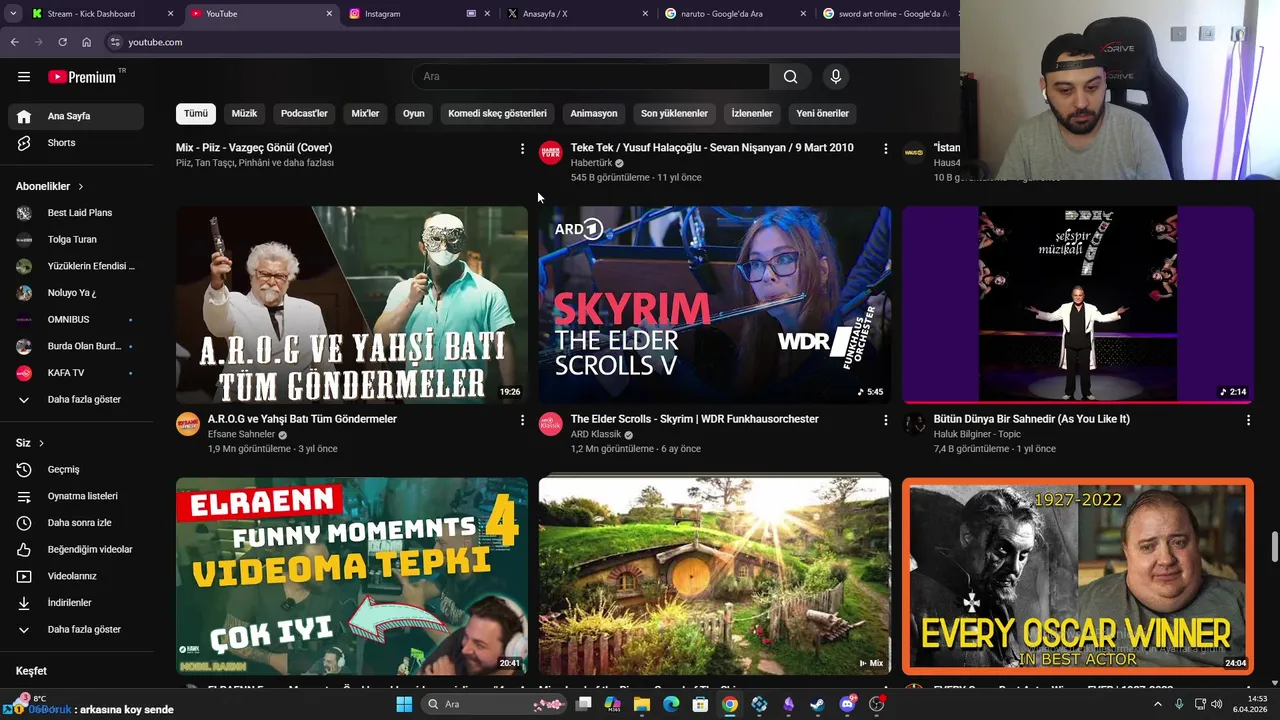Open Oynatma listeleri playlists
Screen dimensions: 1280x720
pos(76,496)
